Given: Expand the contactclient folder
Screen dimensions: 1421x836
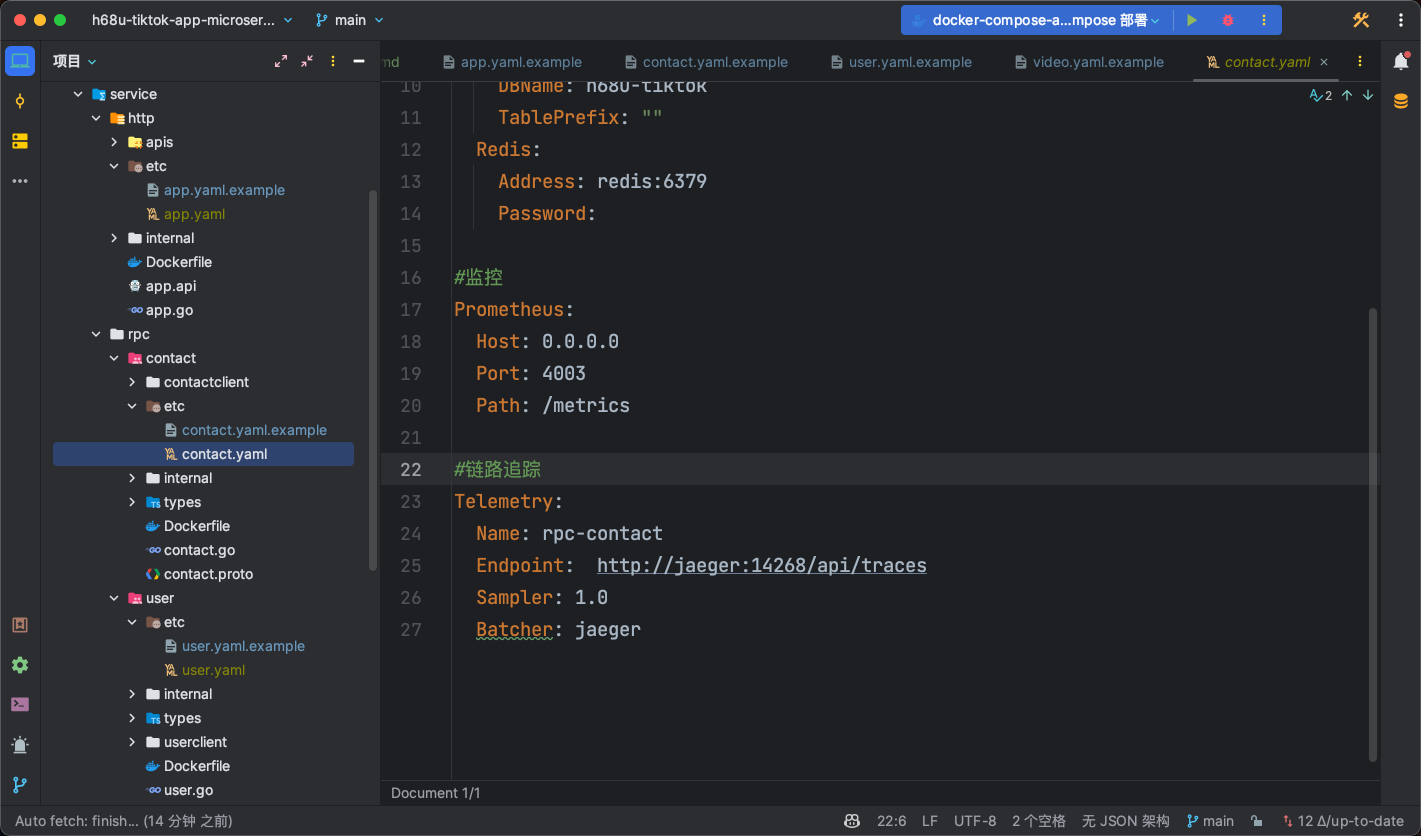Looking at the screenshot, I should coord(132,382).
